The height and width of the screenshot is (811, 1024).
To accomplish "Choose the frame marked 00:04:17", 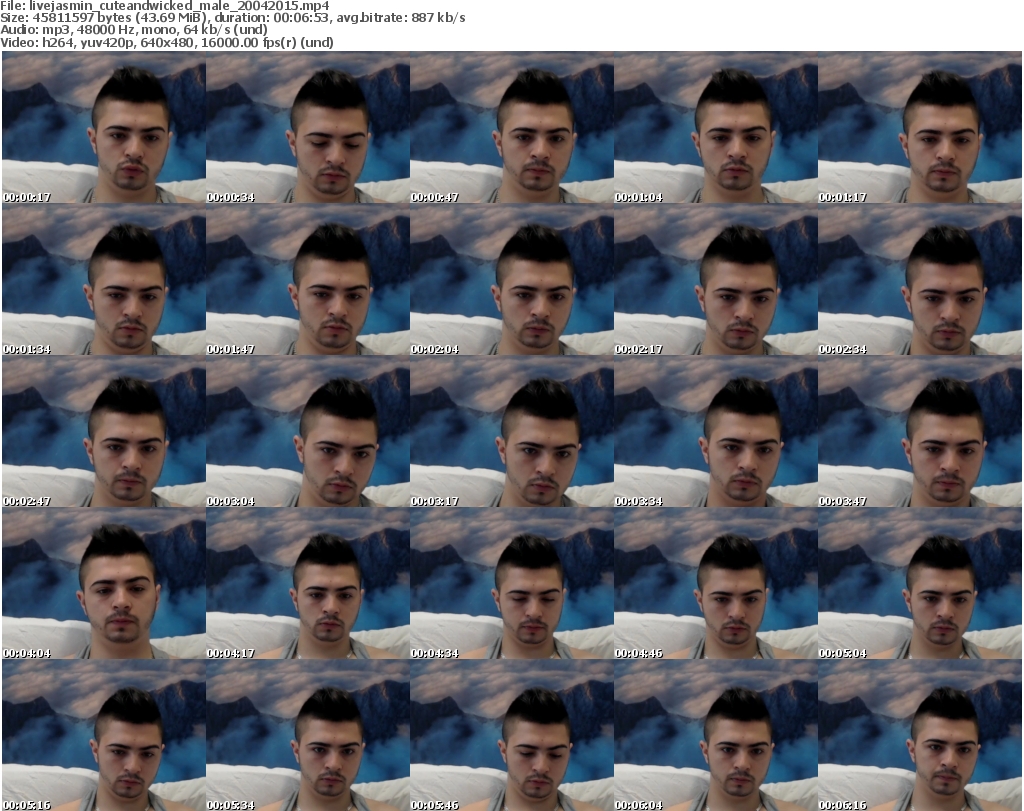I will tap(308, 583).
